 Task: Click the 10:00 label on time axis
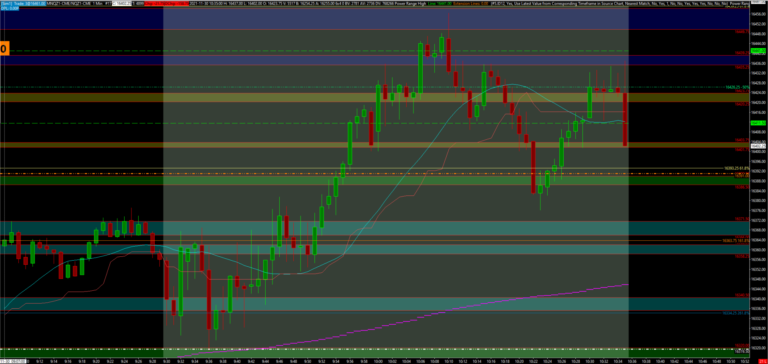pyautogui.click(x=379, y=362)
